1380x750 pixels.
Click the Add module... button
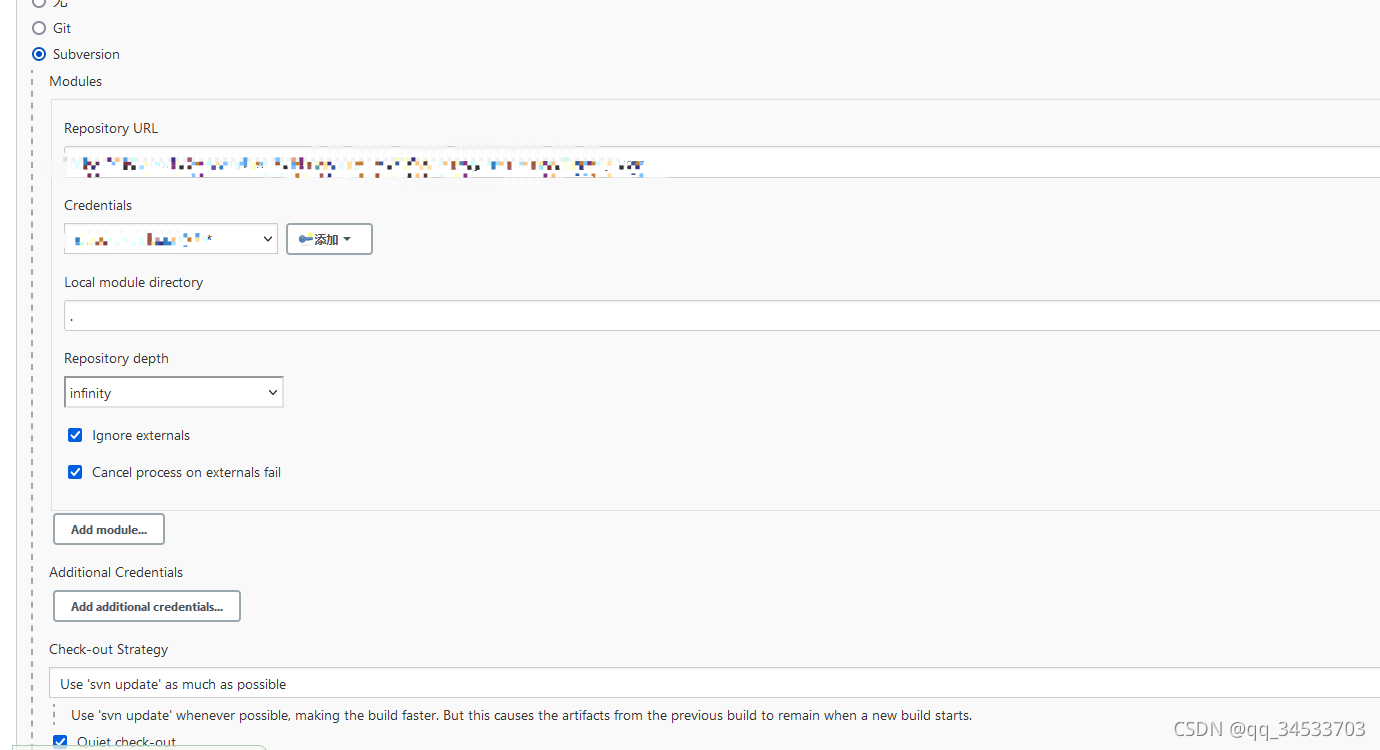(x=109, y=529)
